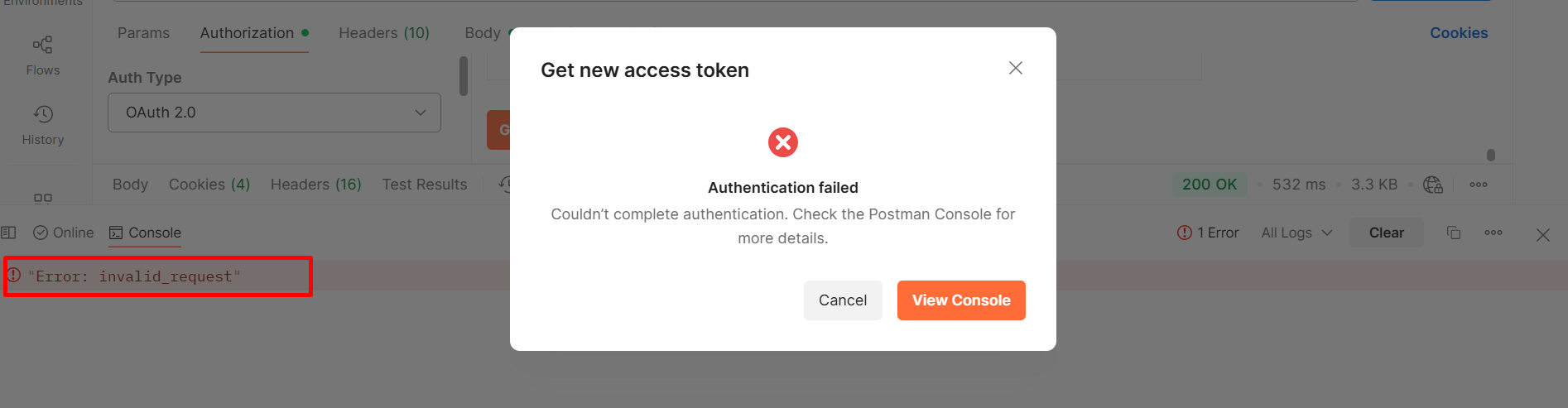Close the Get new access token dialog
The width and height of the screenshot is (1568, 408).
click(x=1016, y=68)
